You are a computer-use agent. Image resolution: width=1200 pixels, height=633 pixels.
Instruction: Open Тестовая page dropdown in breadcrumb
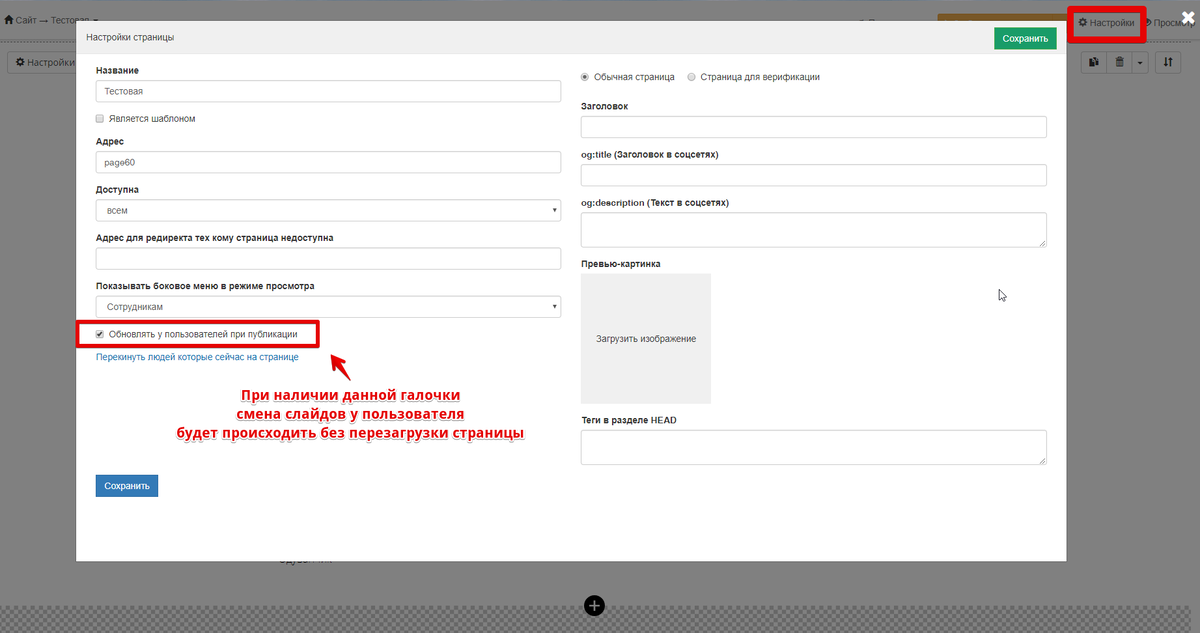(74, 20)
